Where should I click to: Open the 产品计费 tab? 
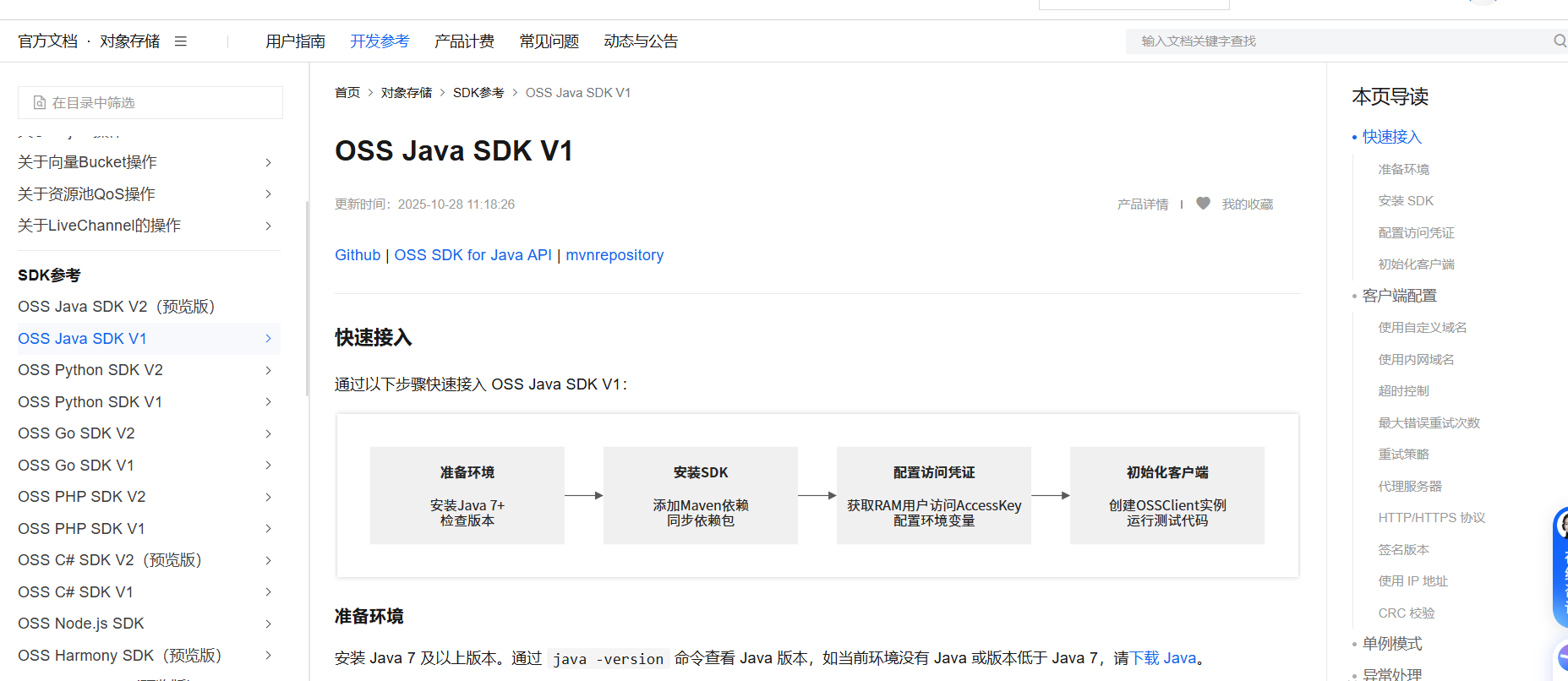pyautogui.click(x=464, y=41)
